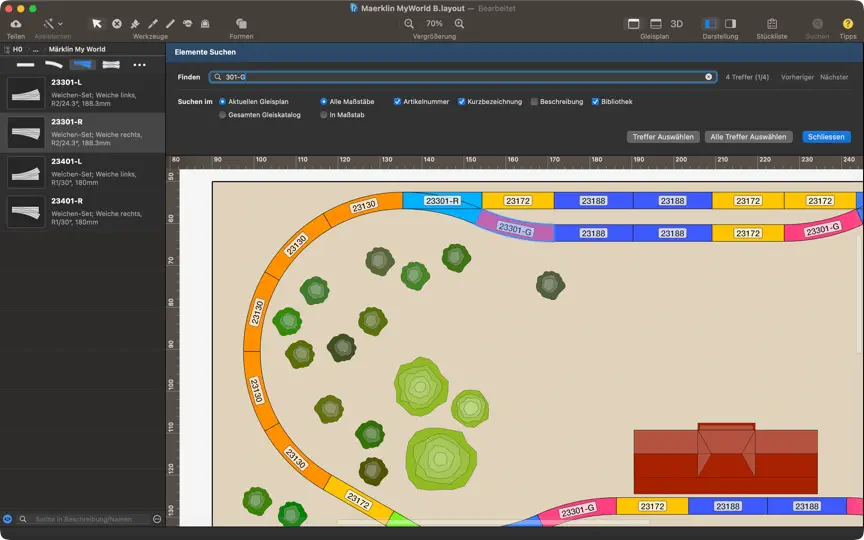Screen dimensions: 864x540
Task: Select the Gesamten Gleiskatalog radio button
Action: tap(223, 115)
